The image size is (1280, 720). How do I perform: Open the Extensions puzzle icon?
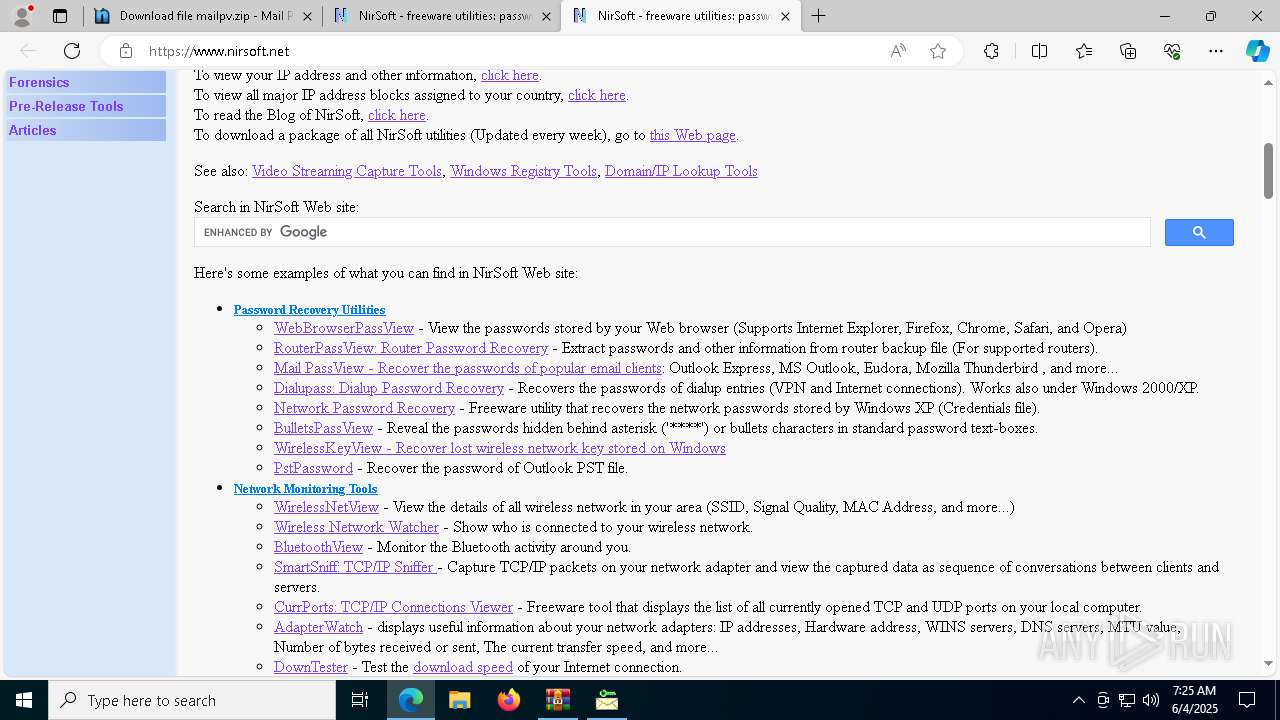(x=991, y=51)
